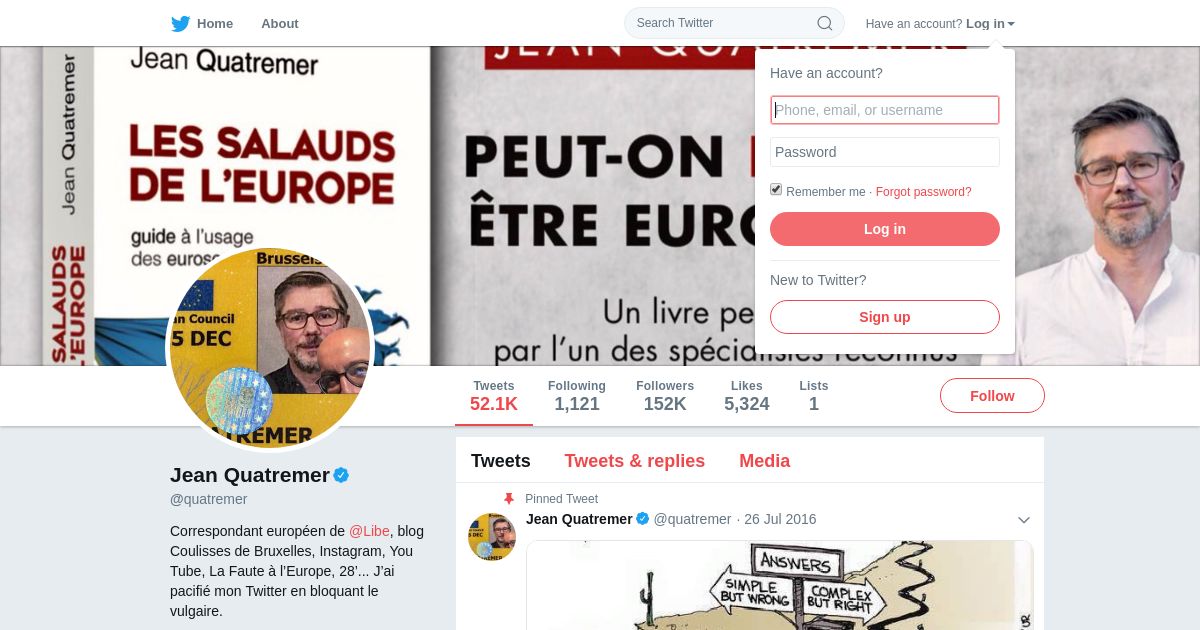Switch to the Media tab
The image size is (1200, 630).
coord(765,461)
